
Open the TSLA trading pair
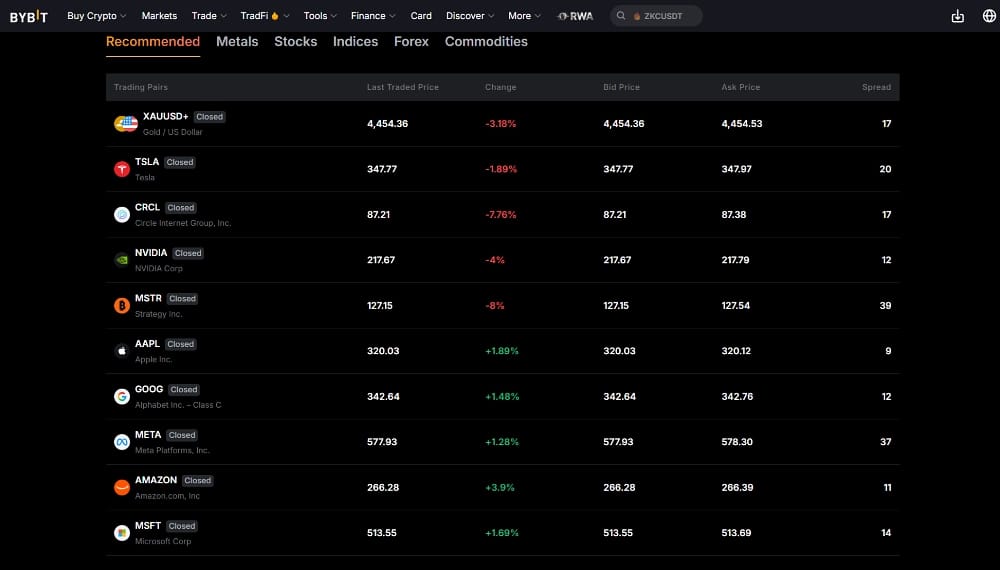pos(503,169)
